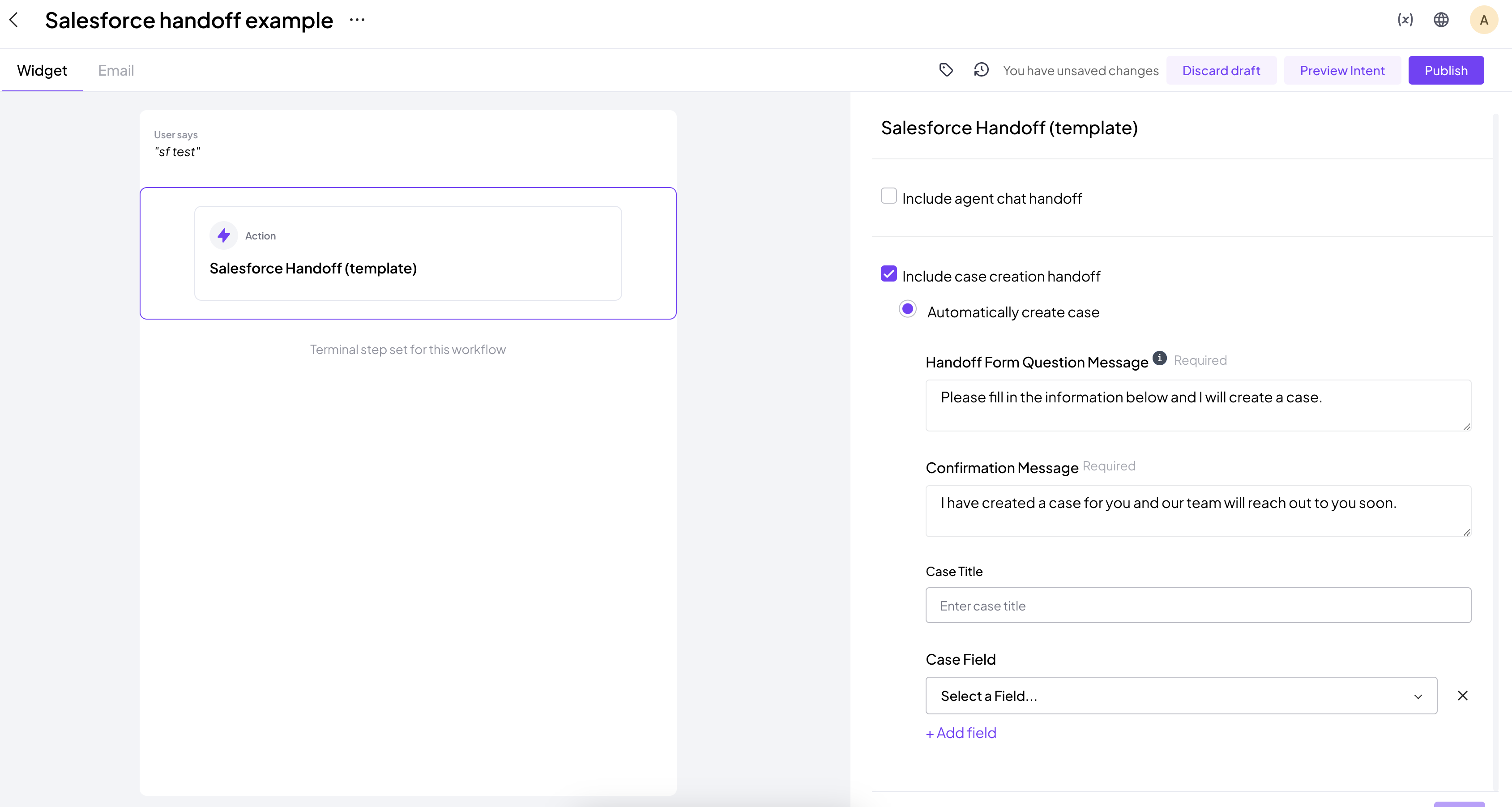The height and width of the screenshot is (807, 1512).
Task: Click the Salesforce handoff example title
Action: click(189, 21)
